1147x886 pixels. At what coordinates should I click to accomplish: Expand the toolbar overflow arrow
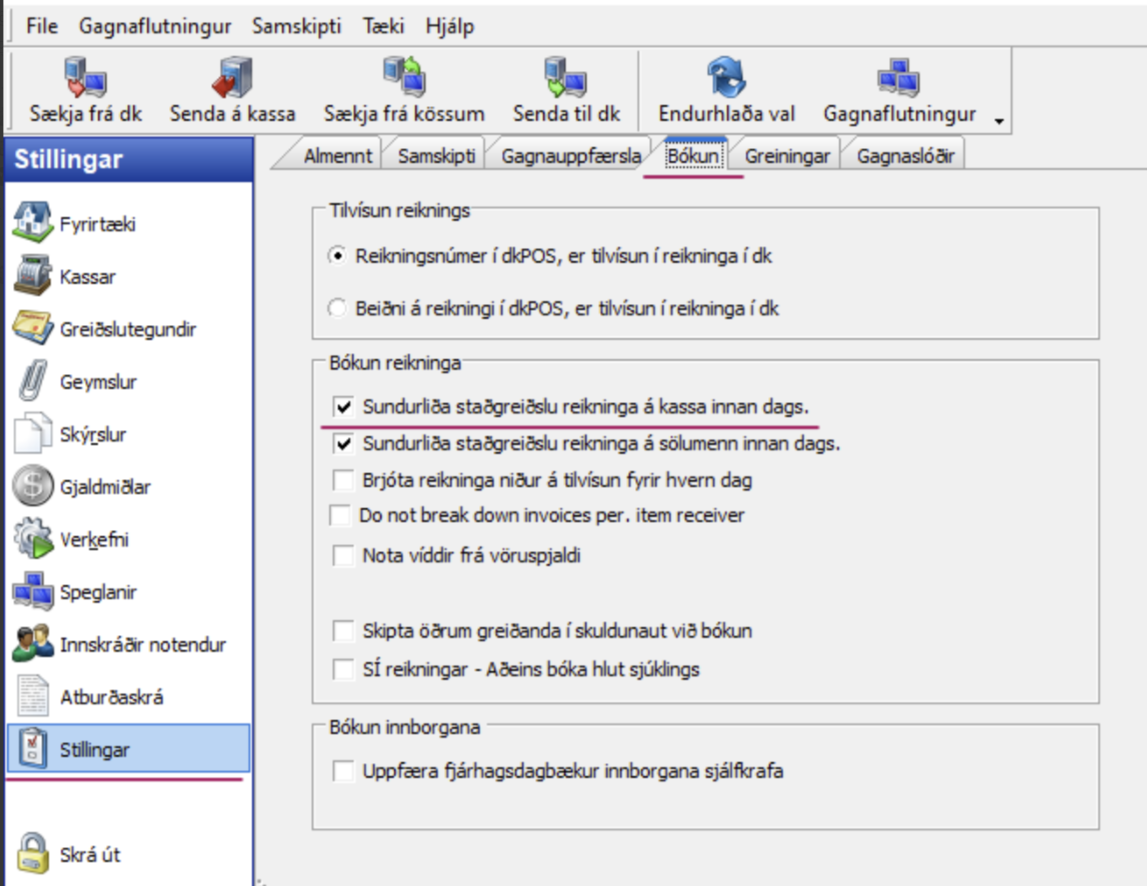click(999, 121)
